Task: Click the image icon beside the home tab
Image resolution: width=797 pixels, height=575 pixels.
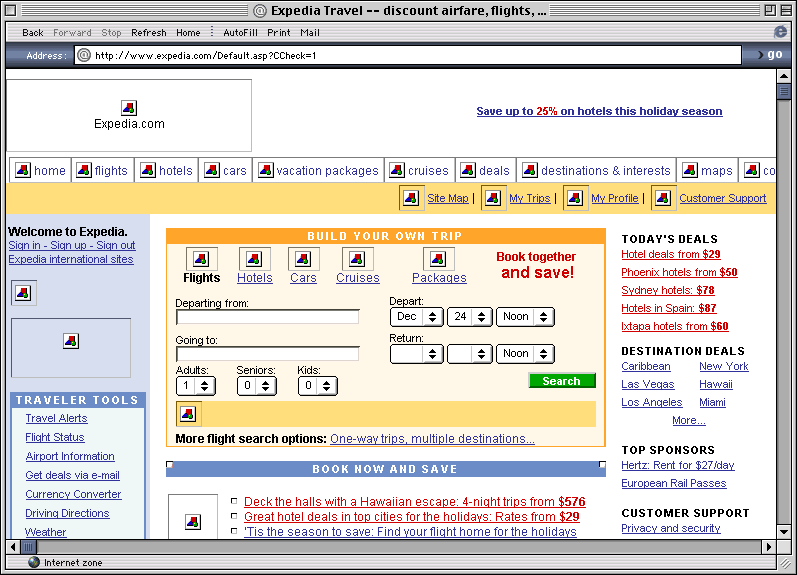Action: pos(23,170)
